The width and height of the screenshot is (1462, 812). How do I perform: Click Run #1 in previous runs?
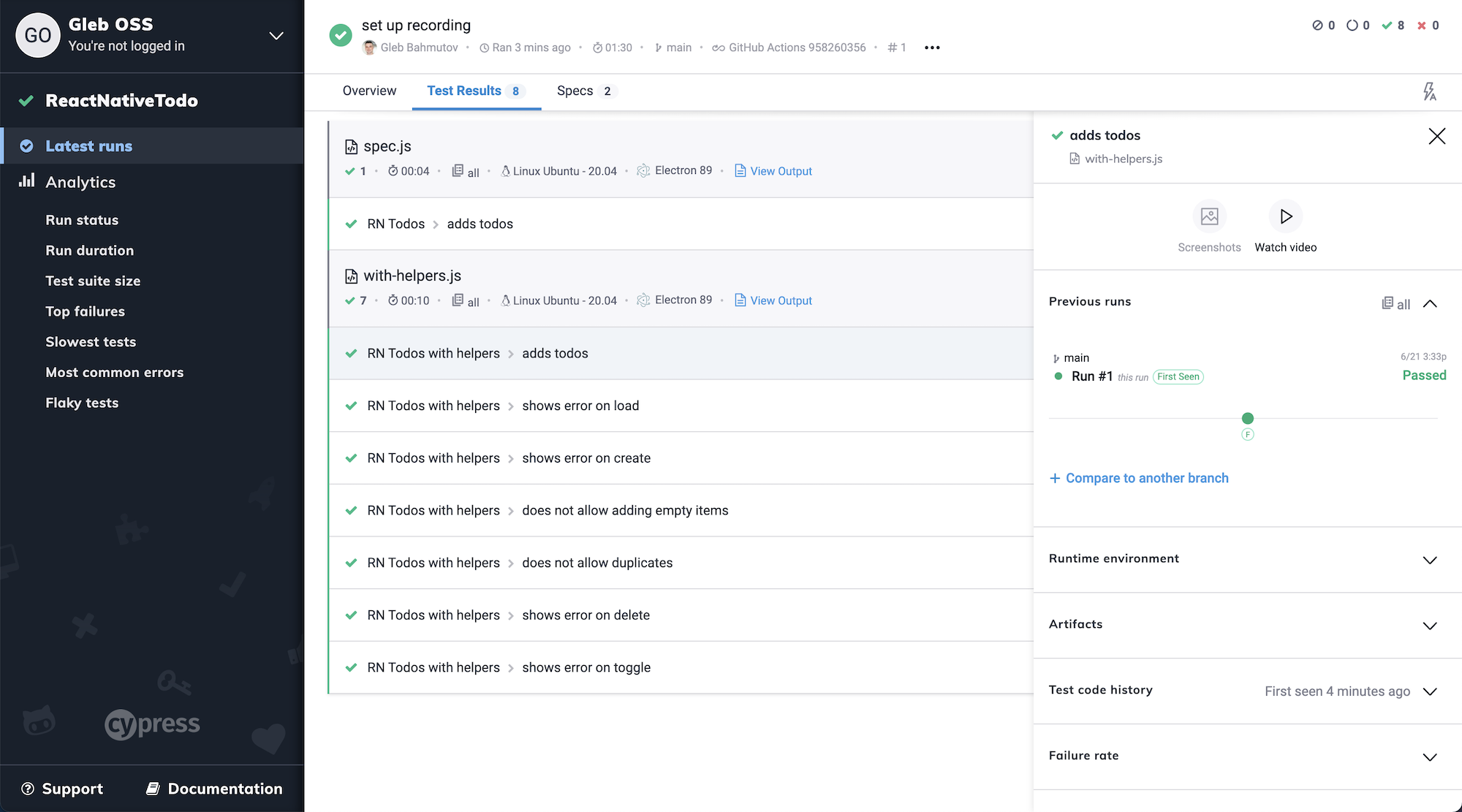point(1092,376)
